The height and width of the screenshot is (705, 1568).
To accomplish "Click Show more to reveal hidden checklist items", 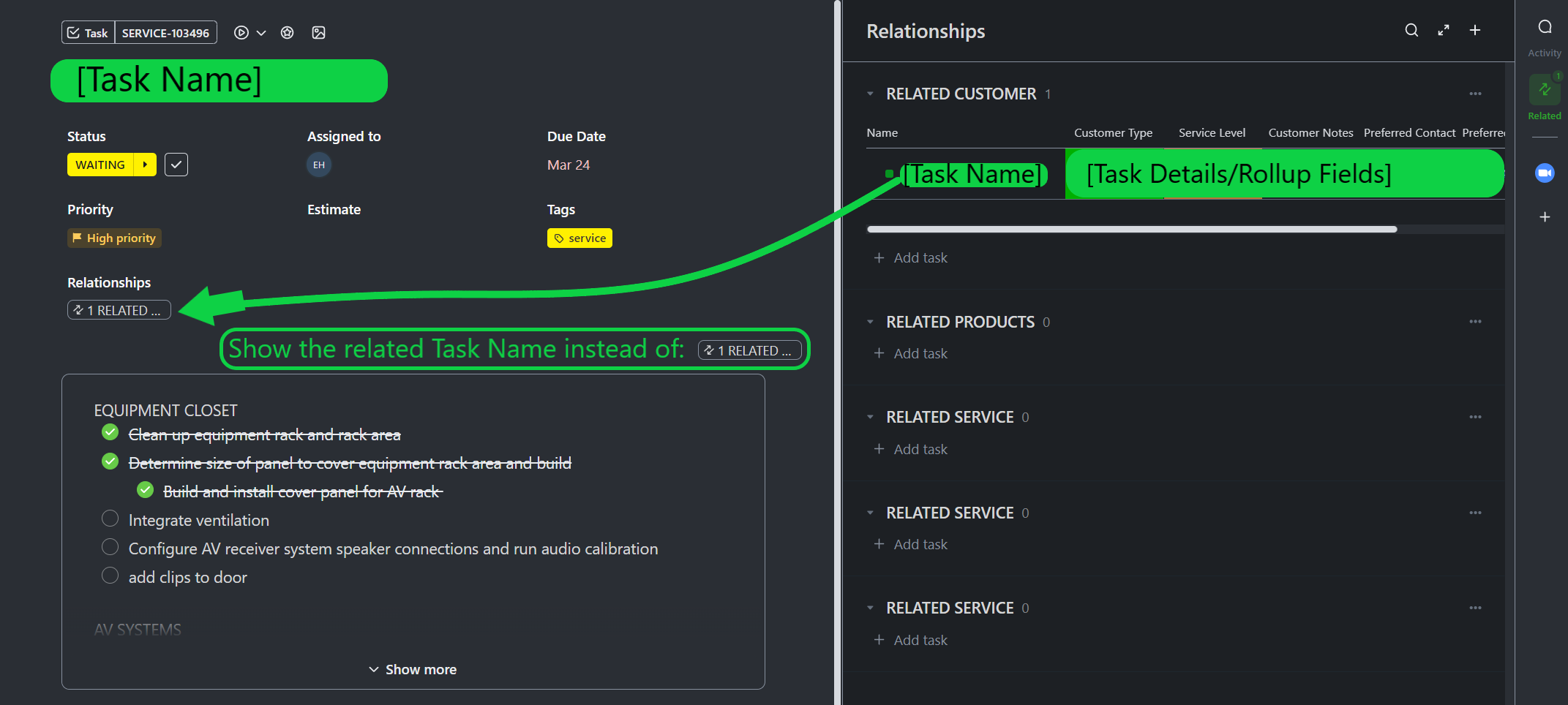I will pyautogui.click(x=412, y=668).
